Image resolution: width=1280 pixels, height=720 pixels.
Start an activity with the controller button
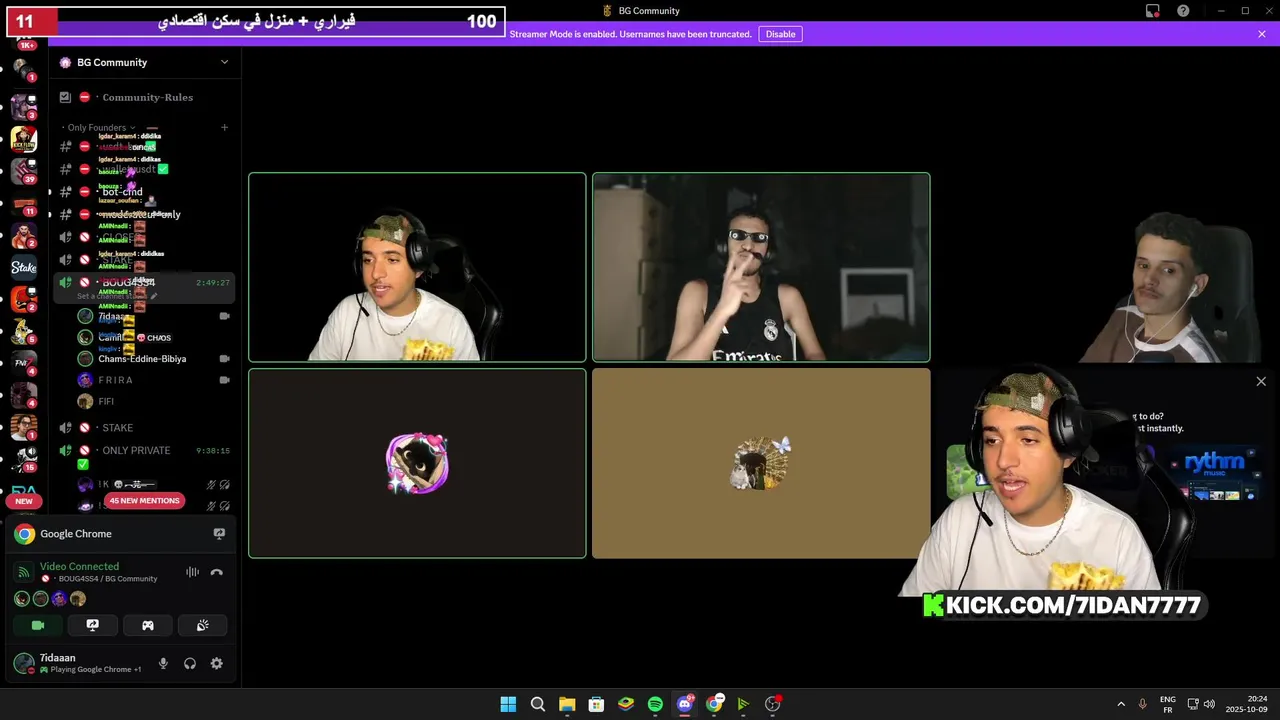147,625
